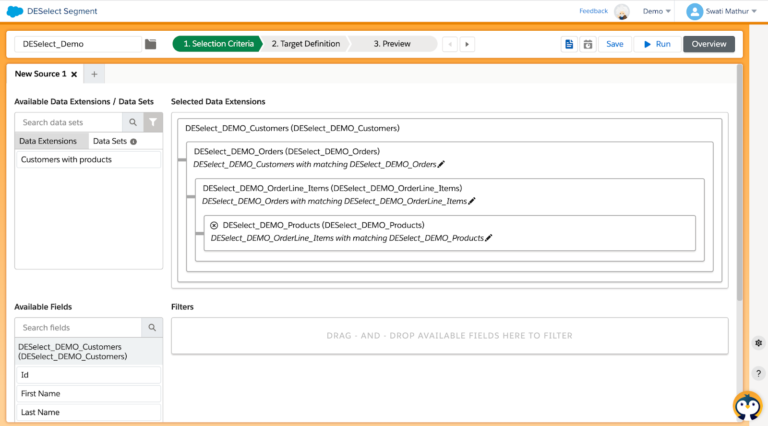The image size is (768, 426).
Task: Click the Feedback link
Action: pos(593,11)
